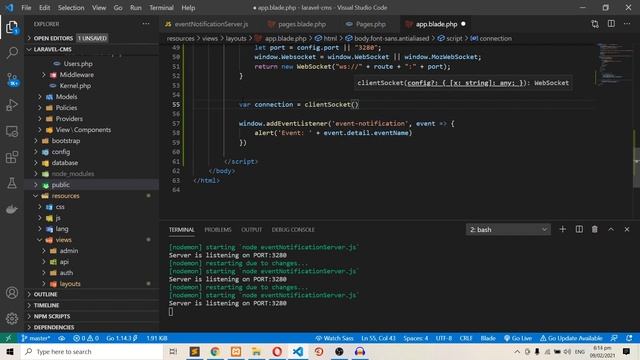
Task: Expand the Models folder
Action: 92,97
